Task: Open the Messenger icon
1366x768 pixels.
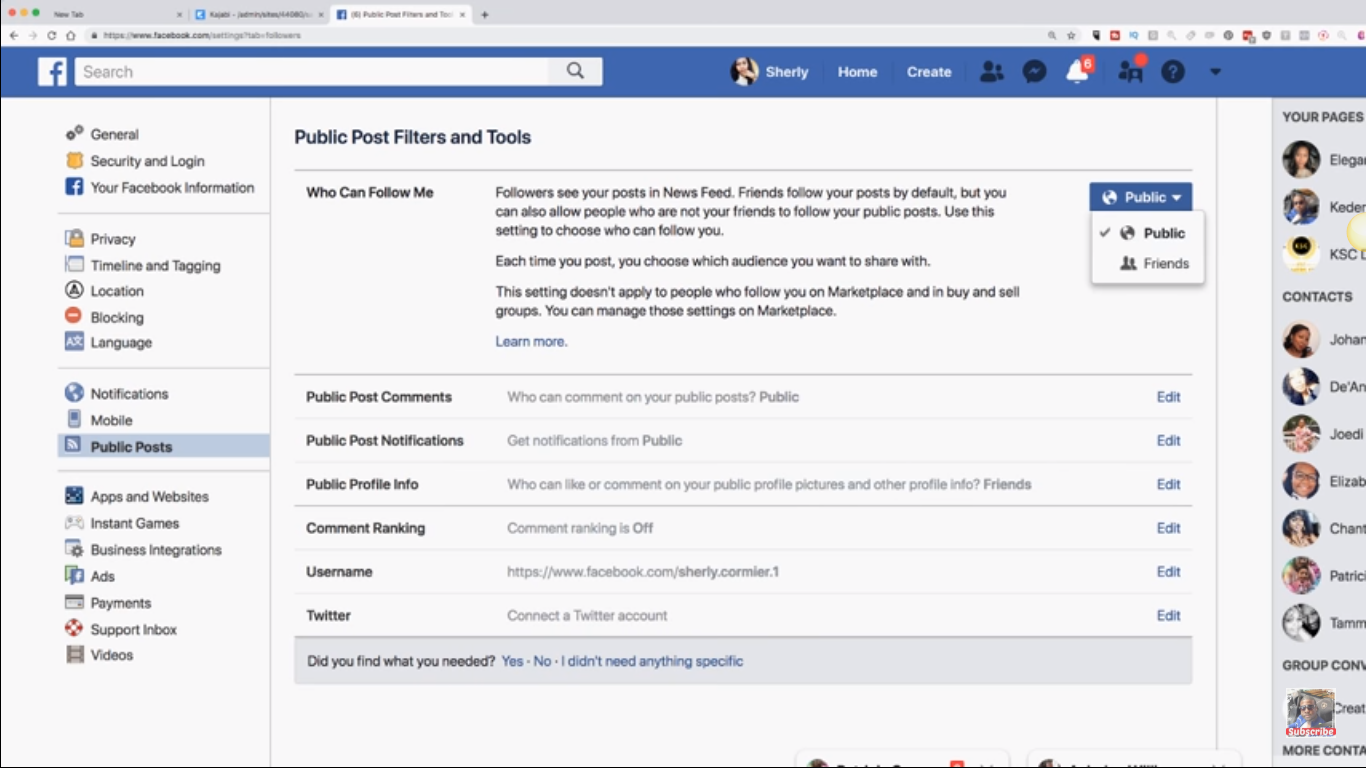Action: [1034, 72]
